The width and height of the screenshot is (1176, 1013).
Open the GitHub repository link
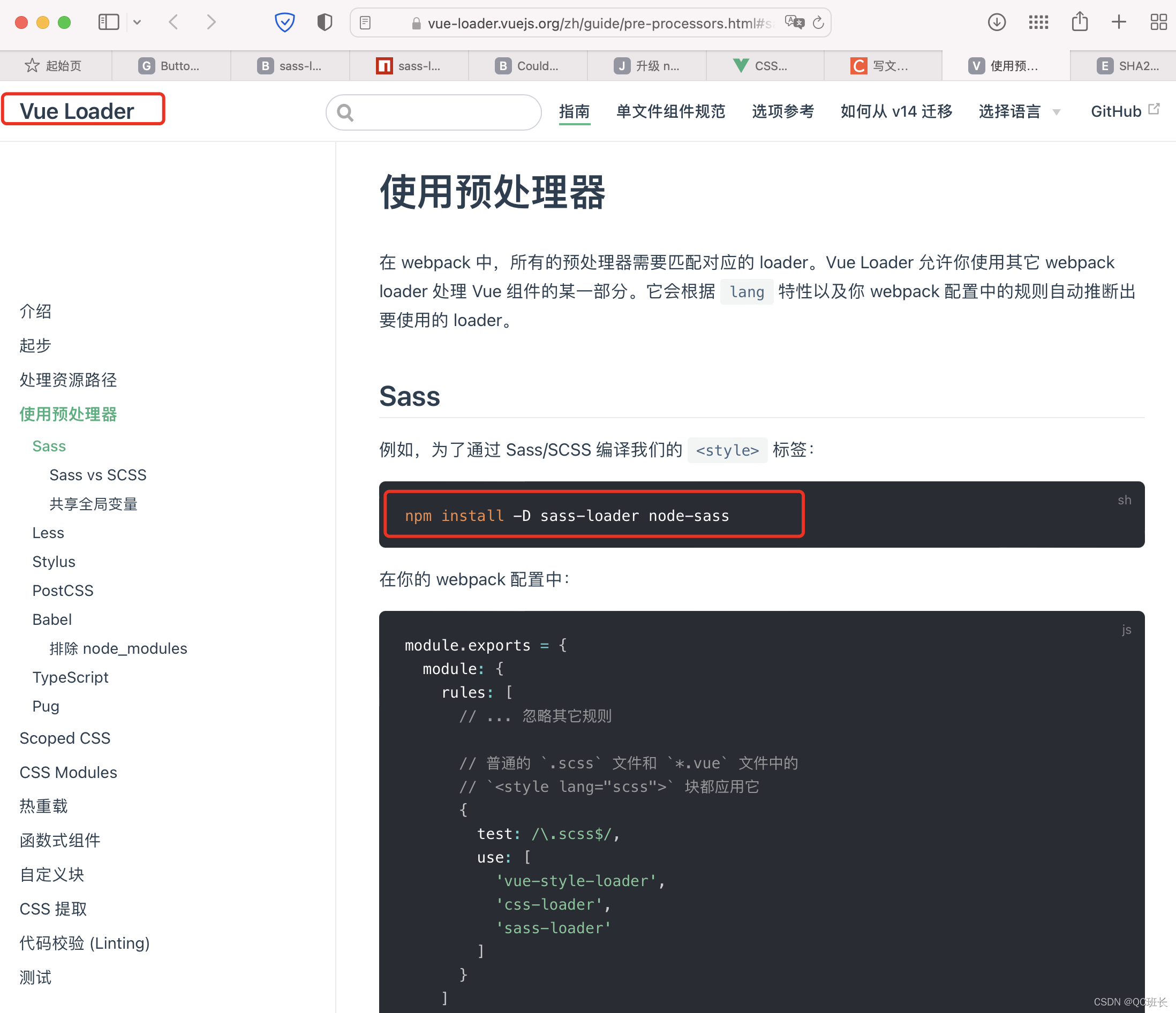[1117, 111]
